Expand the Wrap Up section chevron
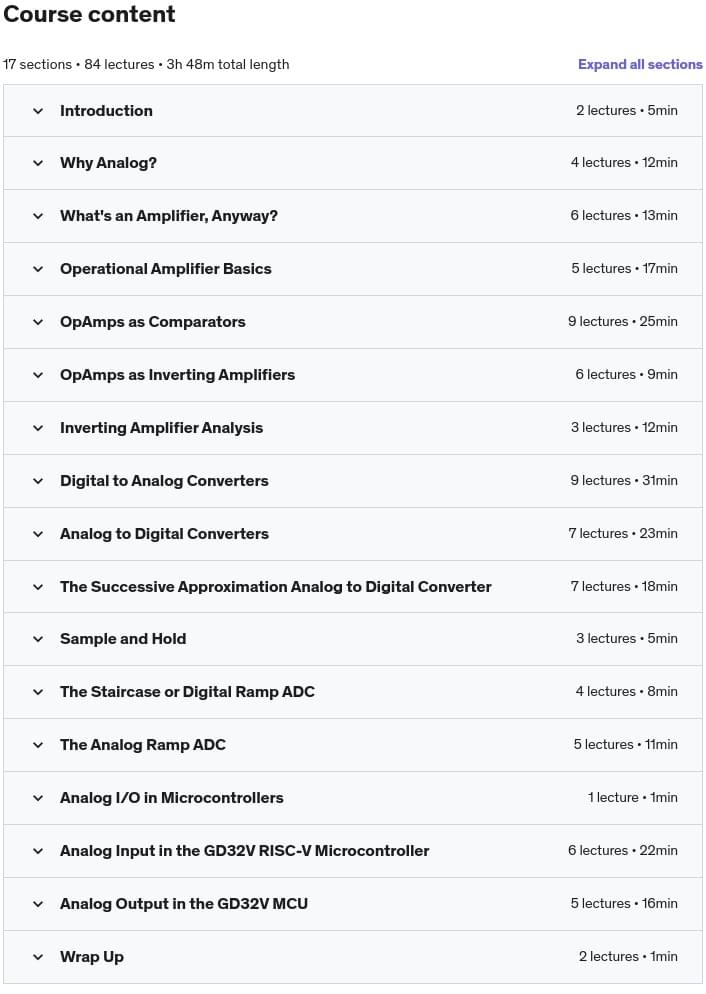Screen dimensions: 706x994 38,957
